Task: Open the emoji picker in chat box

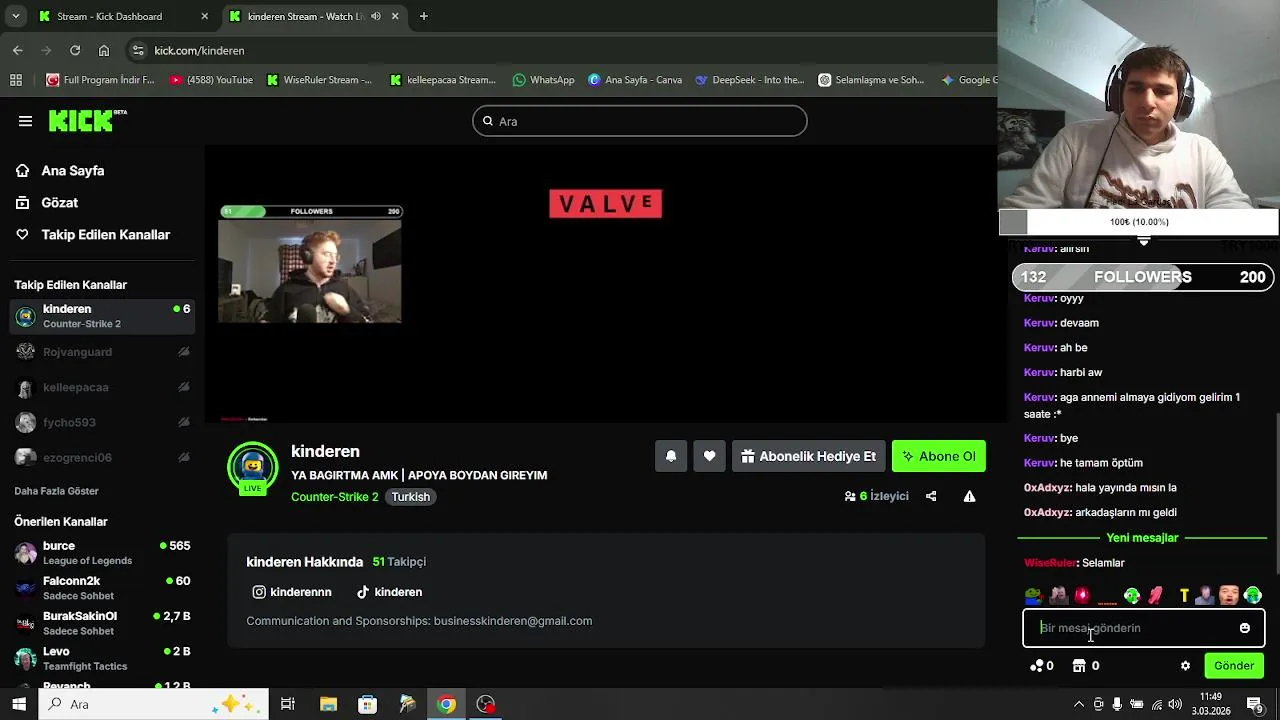Action: point(1244,628)
